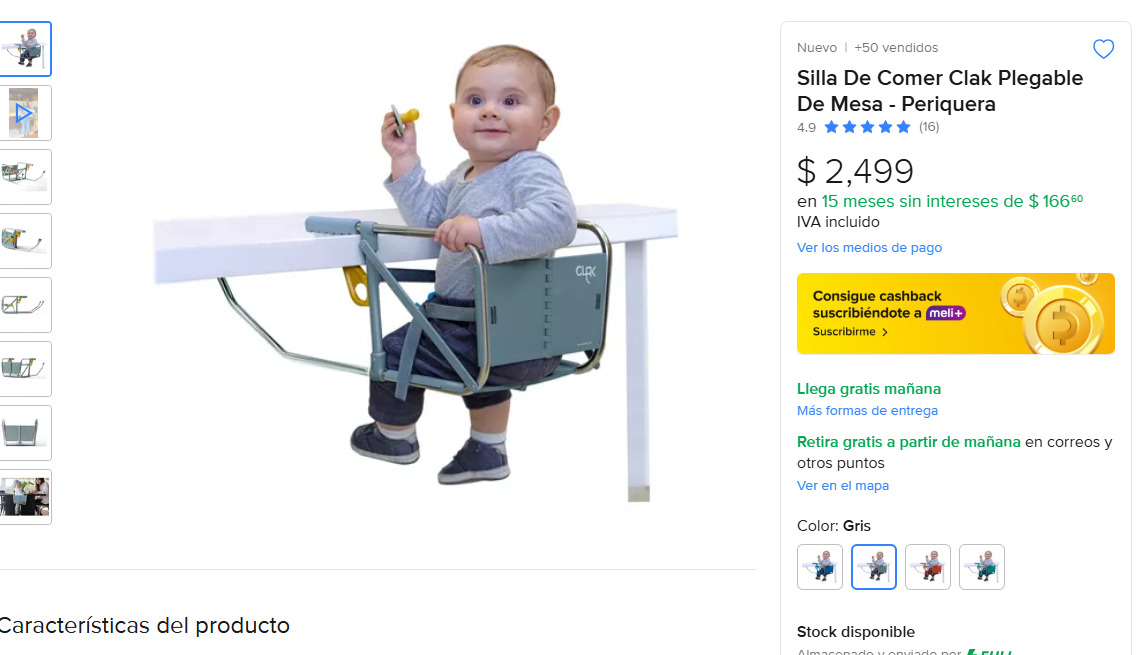Screen dimensions: 1138x655
Task: Choose the blue color variant swatch
Action: 820,566
